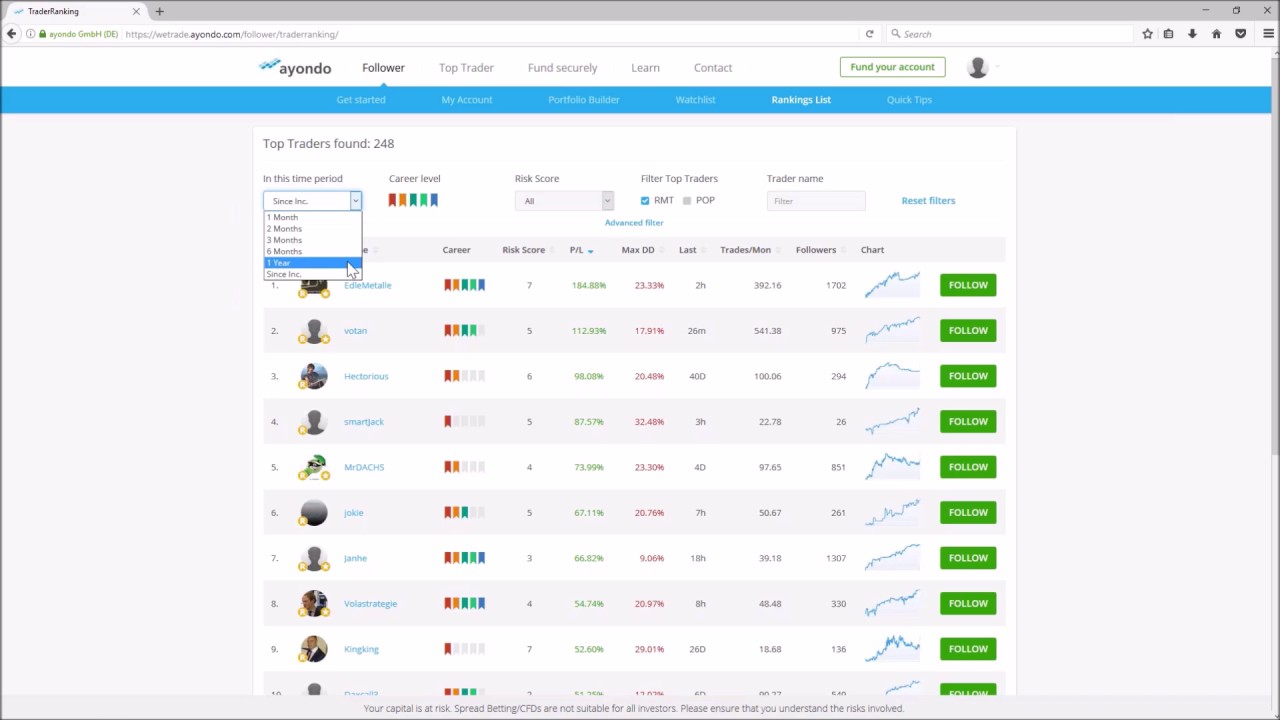Image resolution: width=1280 pixels, height=720 pixels.
Task: Reload the page with the refresh icon
Action: coord(869,34)
